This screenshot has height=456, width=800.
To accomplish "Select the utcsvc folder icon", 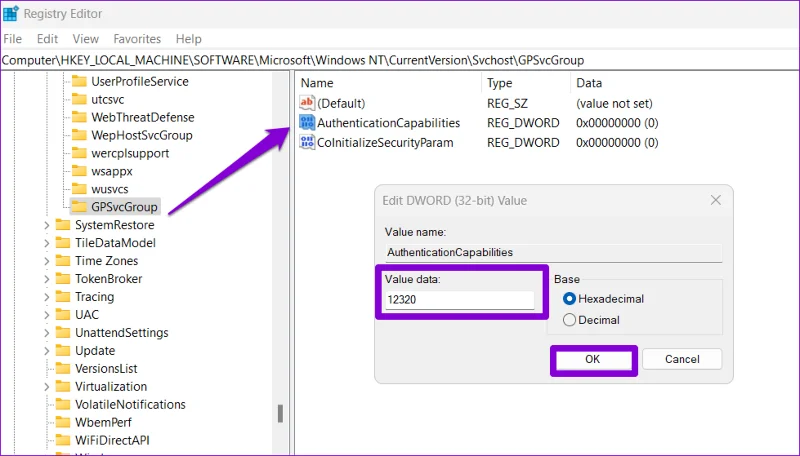I will (79, 99).
